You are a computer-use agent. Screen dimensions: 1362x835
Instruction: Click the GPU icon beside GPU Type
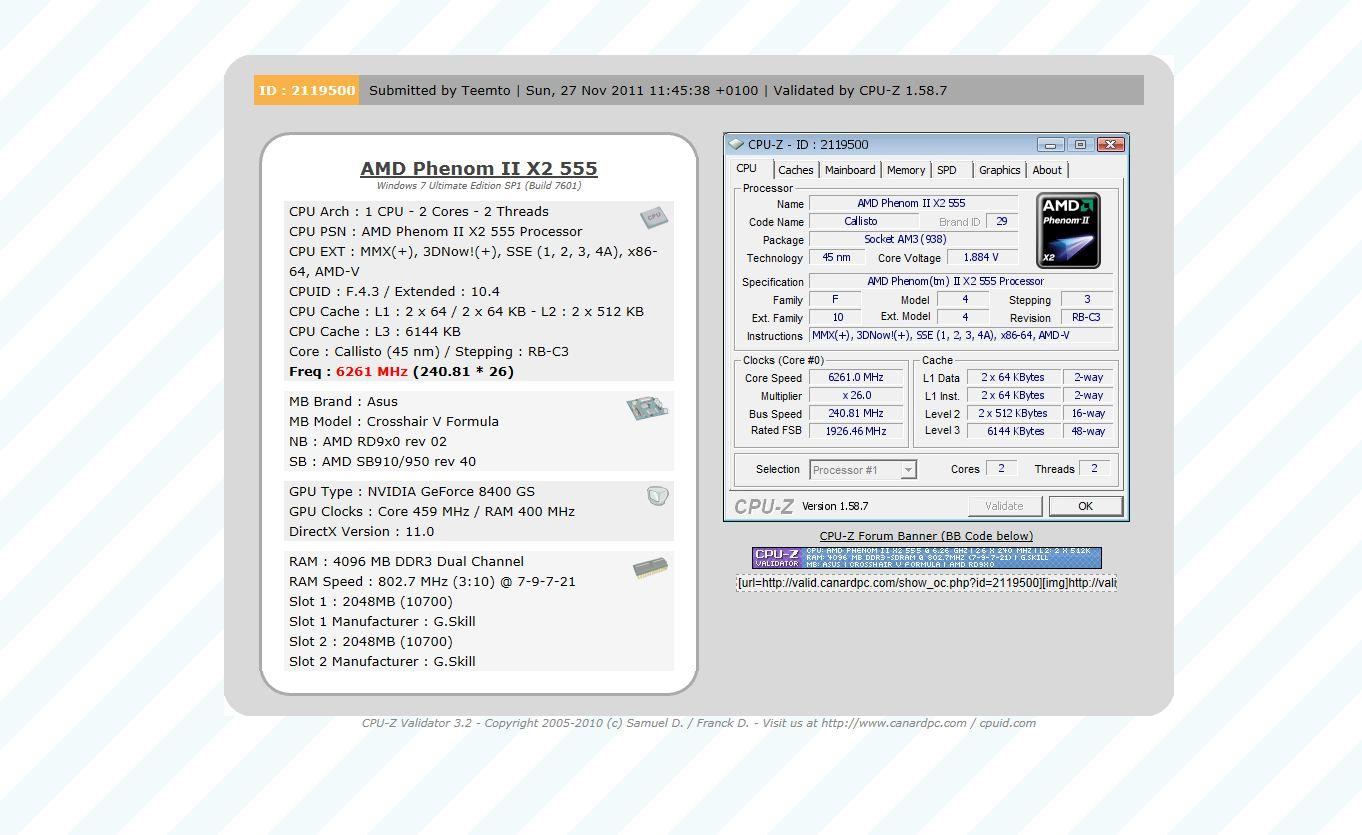(657, 496)
